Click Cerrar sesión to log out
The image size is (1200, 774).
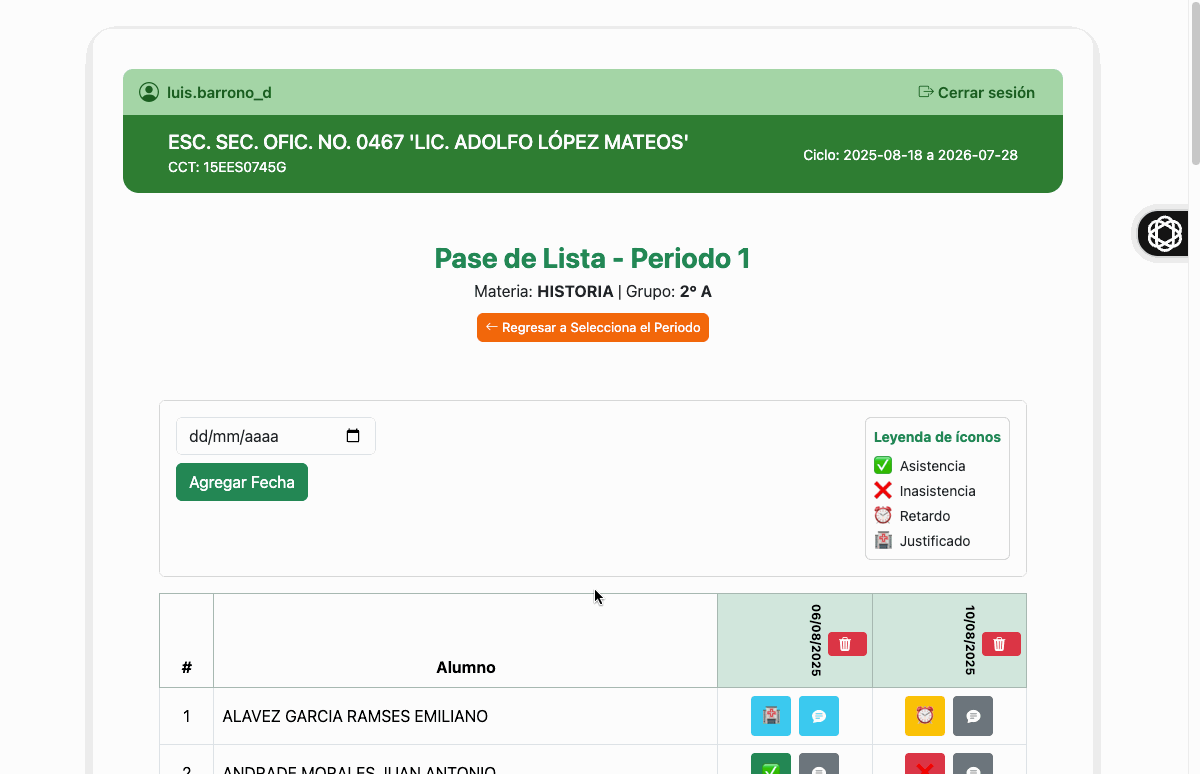coord(976,92)
